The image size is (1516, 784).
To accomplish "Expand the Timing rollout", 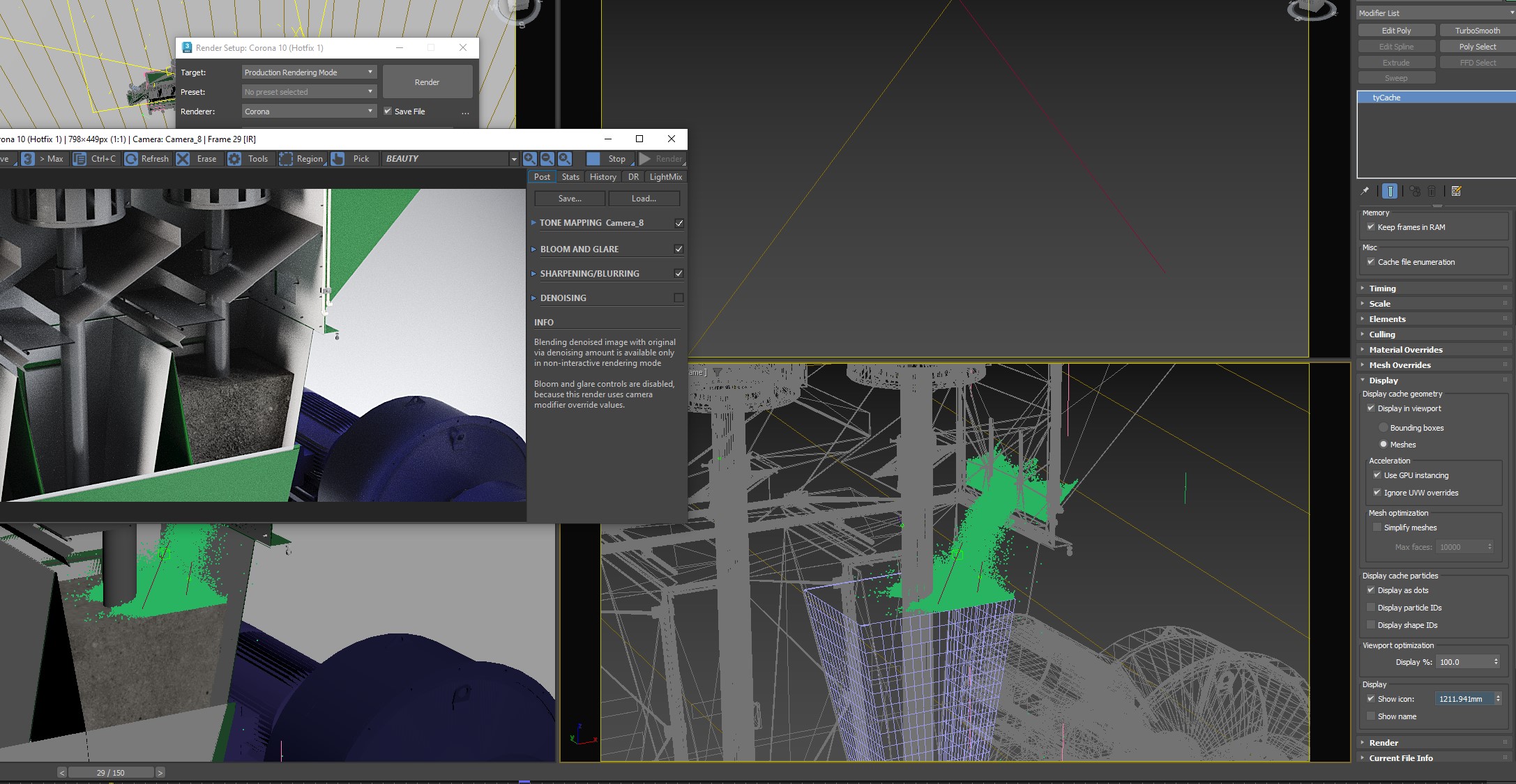I will 1433,289.
